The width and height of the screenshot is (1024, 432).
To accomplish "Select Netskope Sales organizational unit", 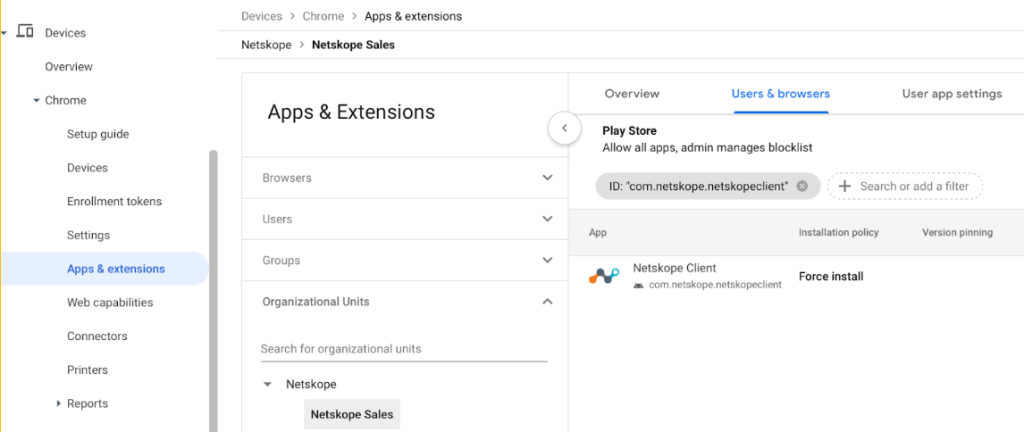I will [351, 414].
